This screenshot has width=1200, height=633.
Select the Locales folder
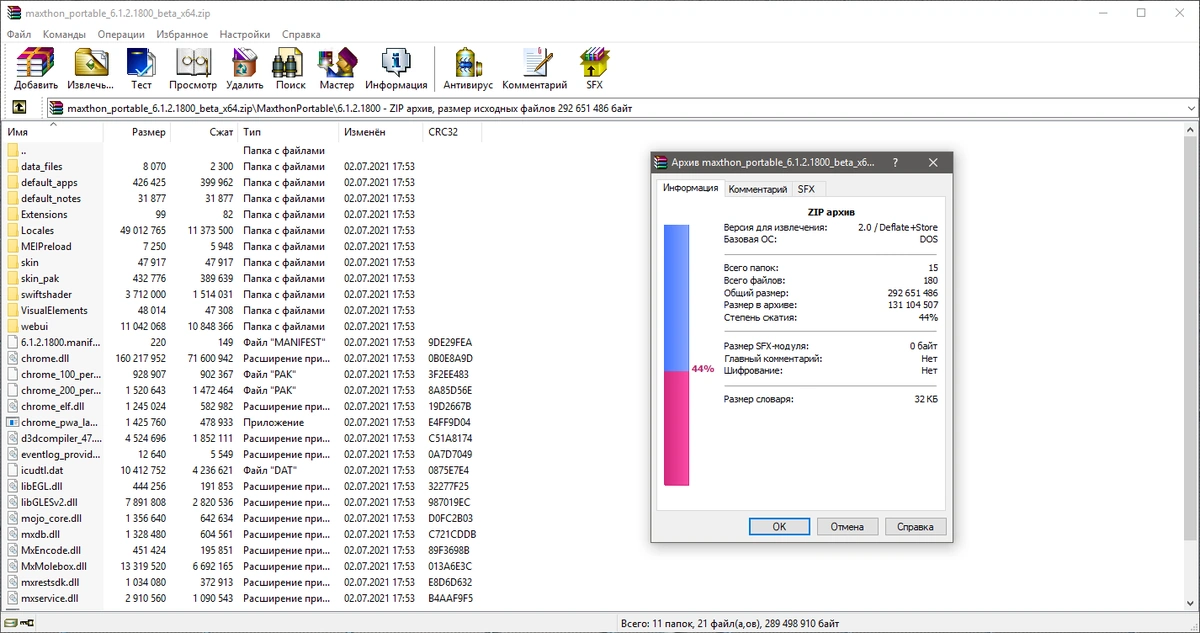37,231
